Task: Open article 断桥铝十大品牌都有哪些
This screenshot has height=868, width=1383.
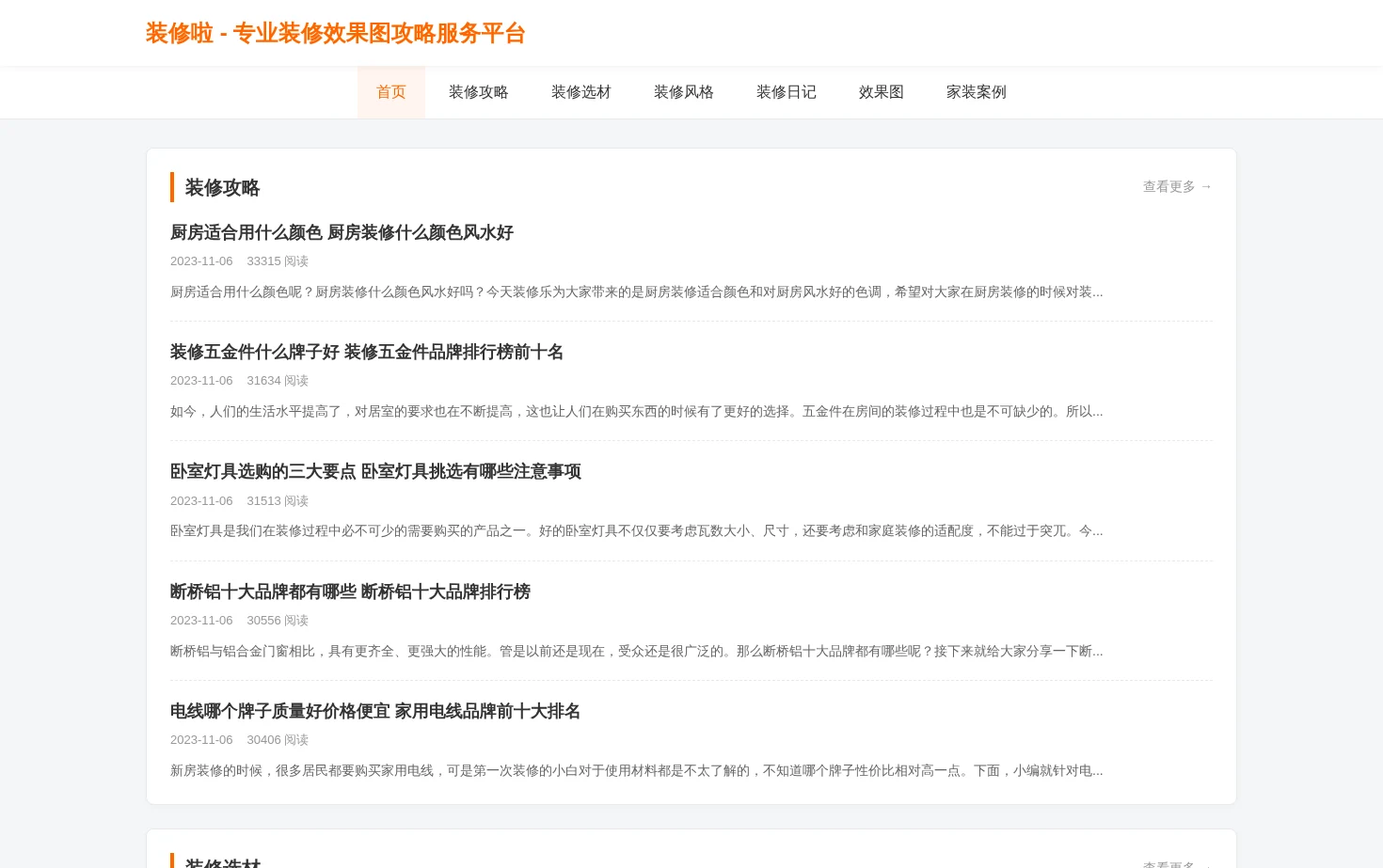Action: coord(350,592)
